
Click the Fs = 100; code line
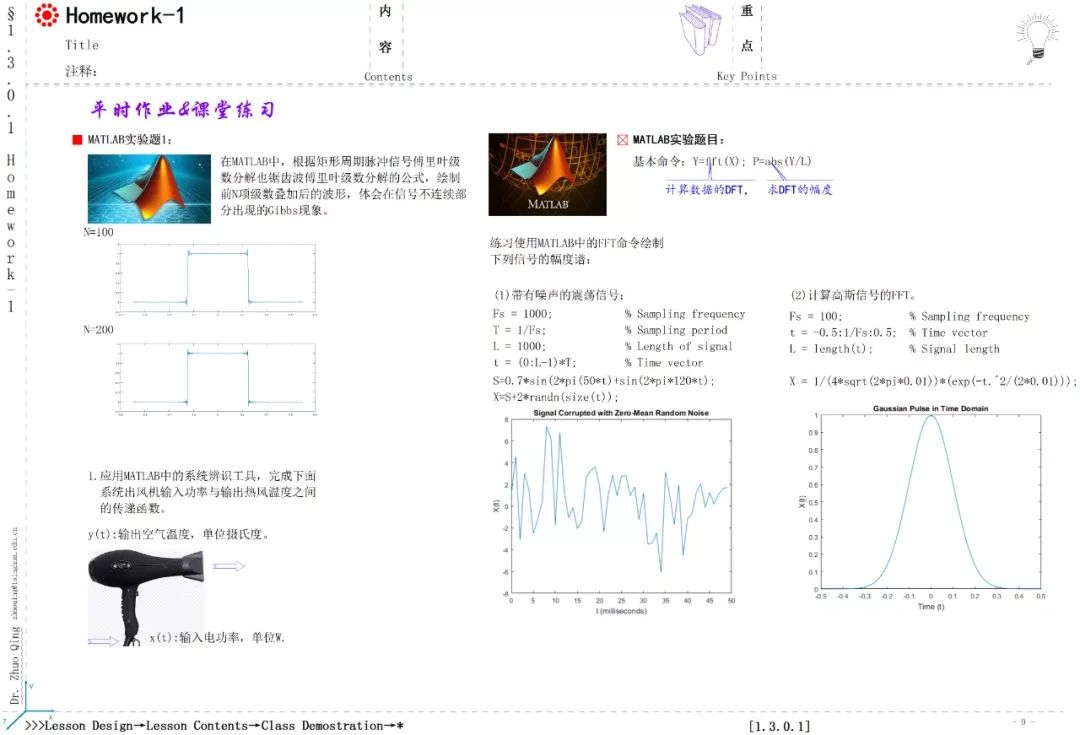(x=816, y=316)
